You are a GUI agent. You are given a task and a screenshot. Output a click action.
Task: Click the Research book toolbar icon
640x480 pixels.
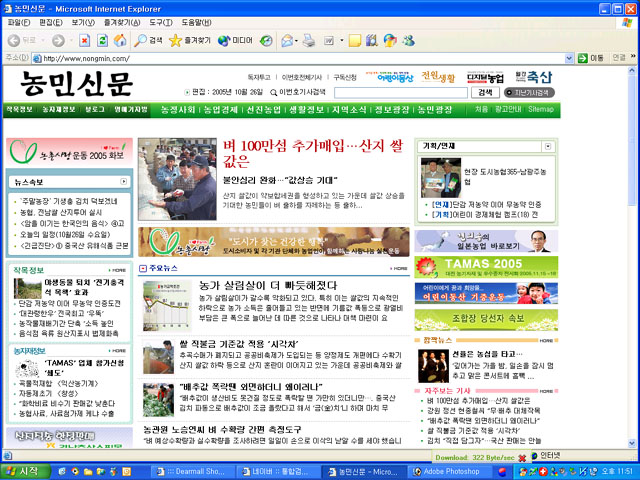pos(371,40)
